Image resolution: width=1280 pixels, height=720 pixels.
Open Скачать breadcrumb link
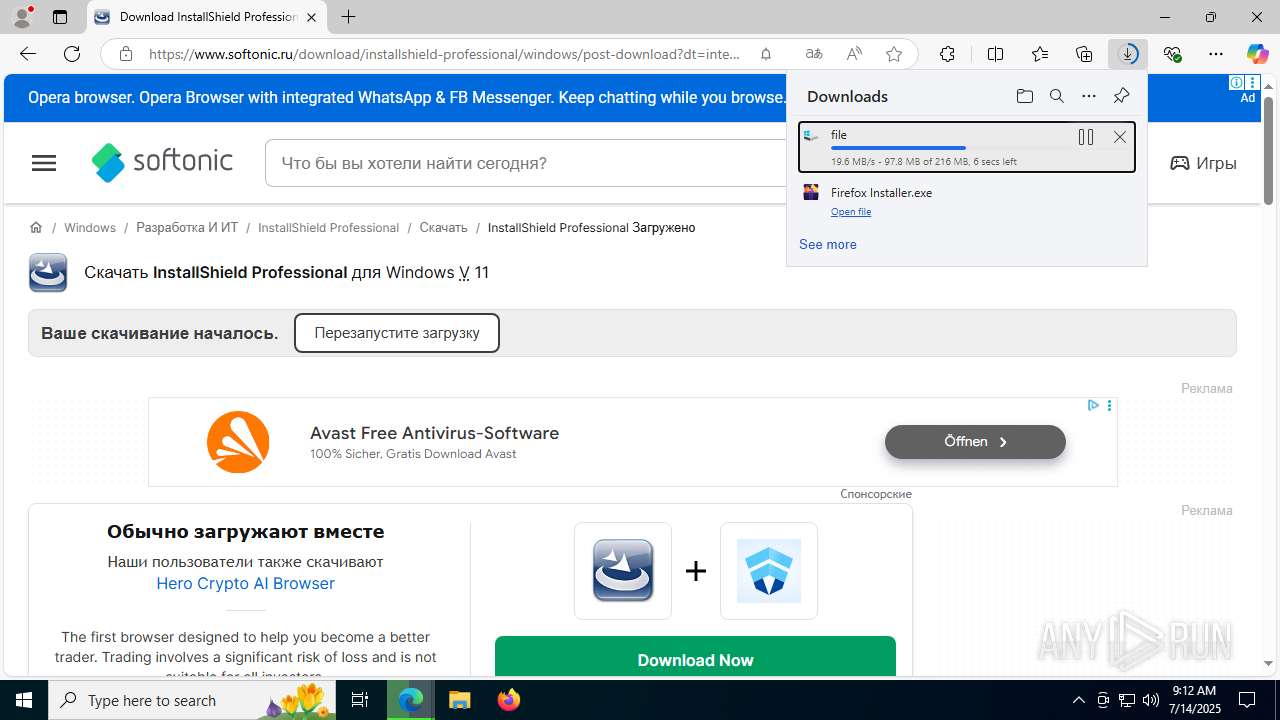pos(443,227)
